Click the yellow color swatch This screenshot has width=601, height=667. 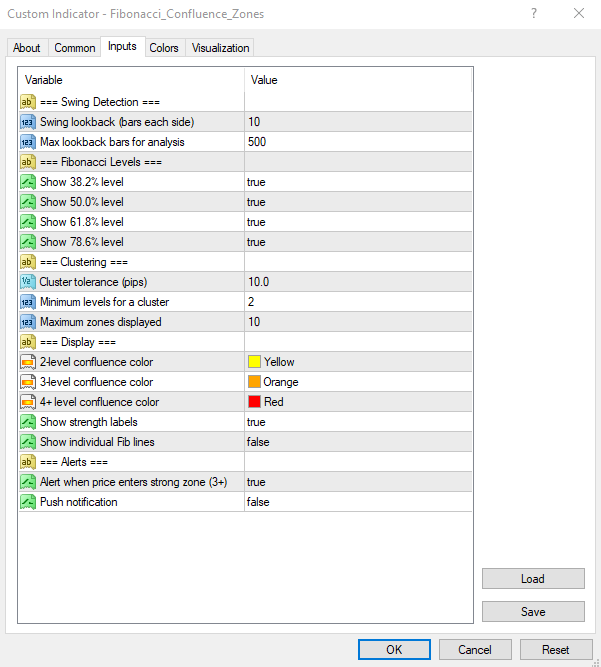coord(254,362)
